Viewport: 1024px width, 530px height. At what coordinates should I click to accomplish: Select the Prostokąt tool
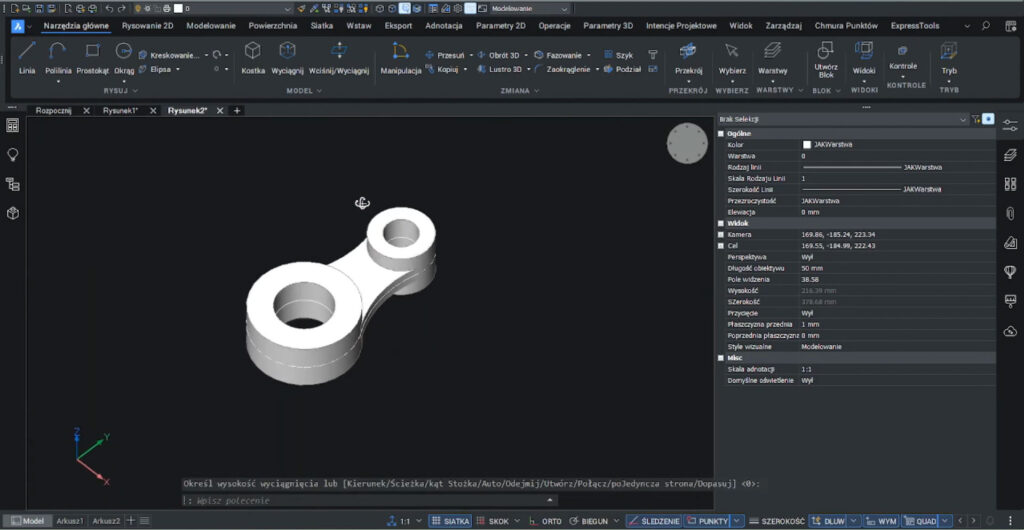click(93, 57)
